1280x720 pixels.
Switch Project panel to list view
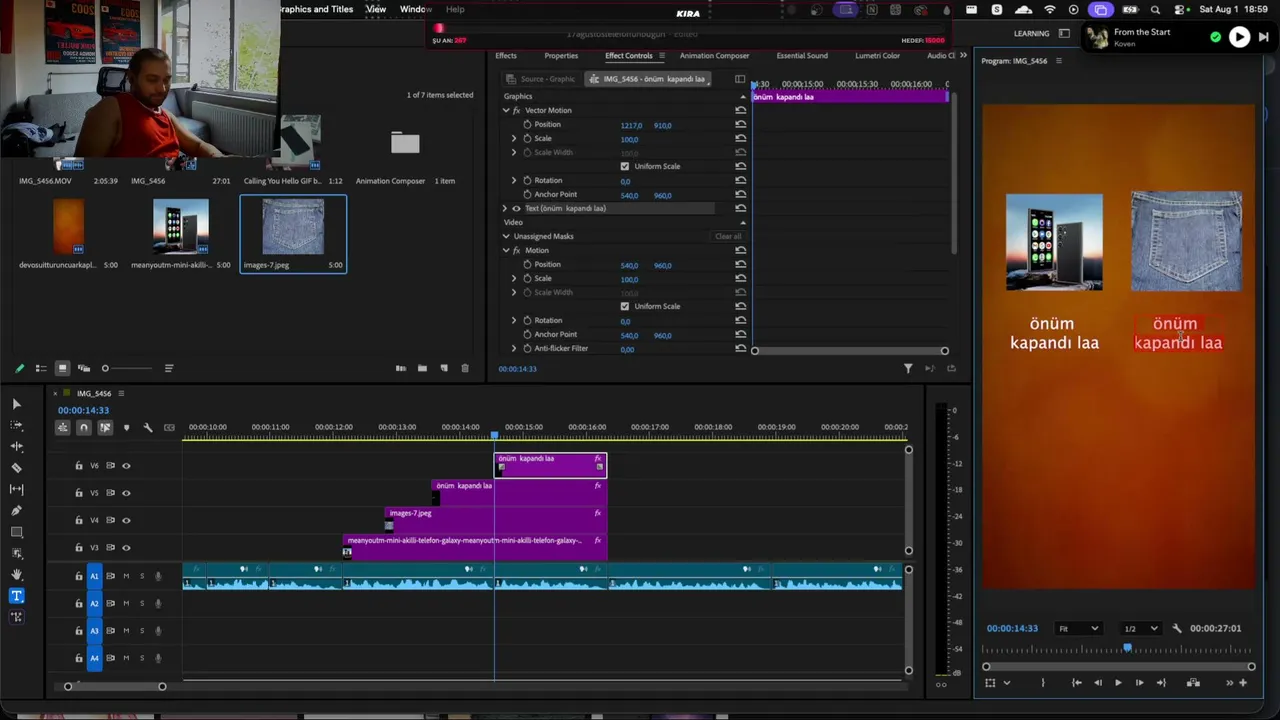(x=41, y=368)
